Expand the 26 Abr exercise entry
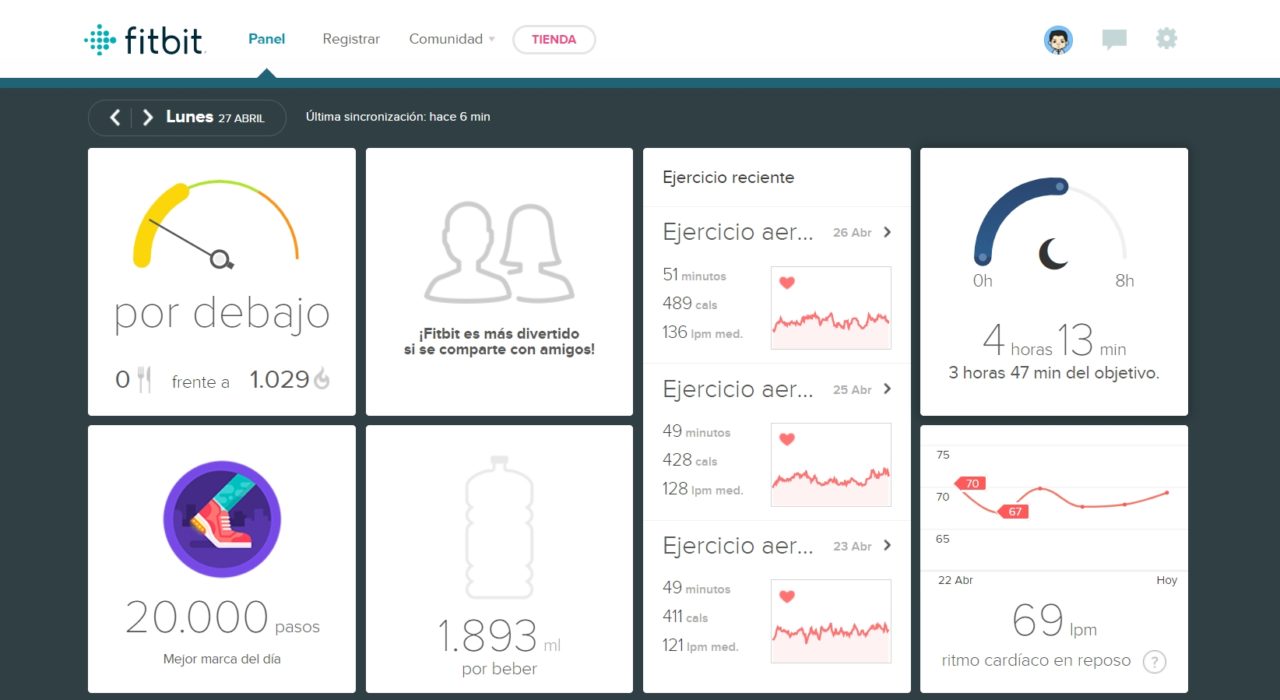 887,232
